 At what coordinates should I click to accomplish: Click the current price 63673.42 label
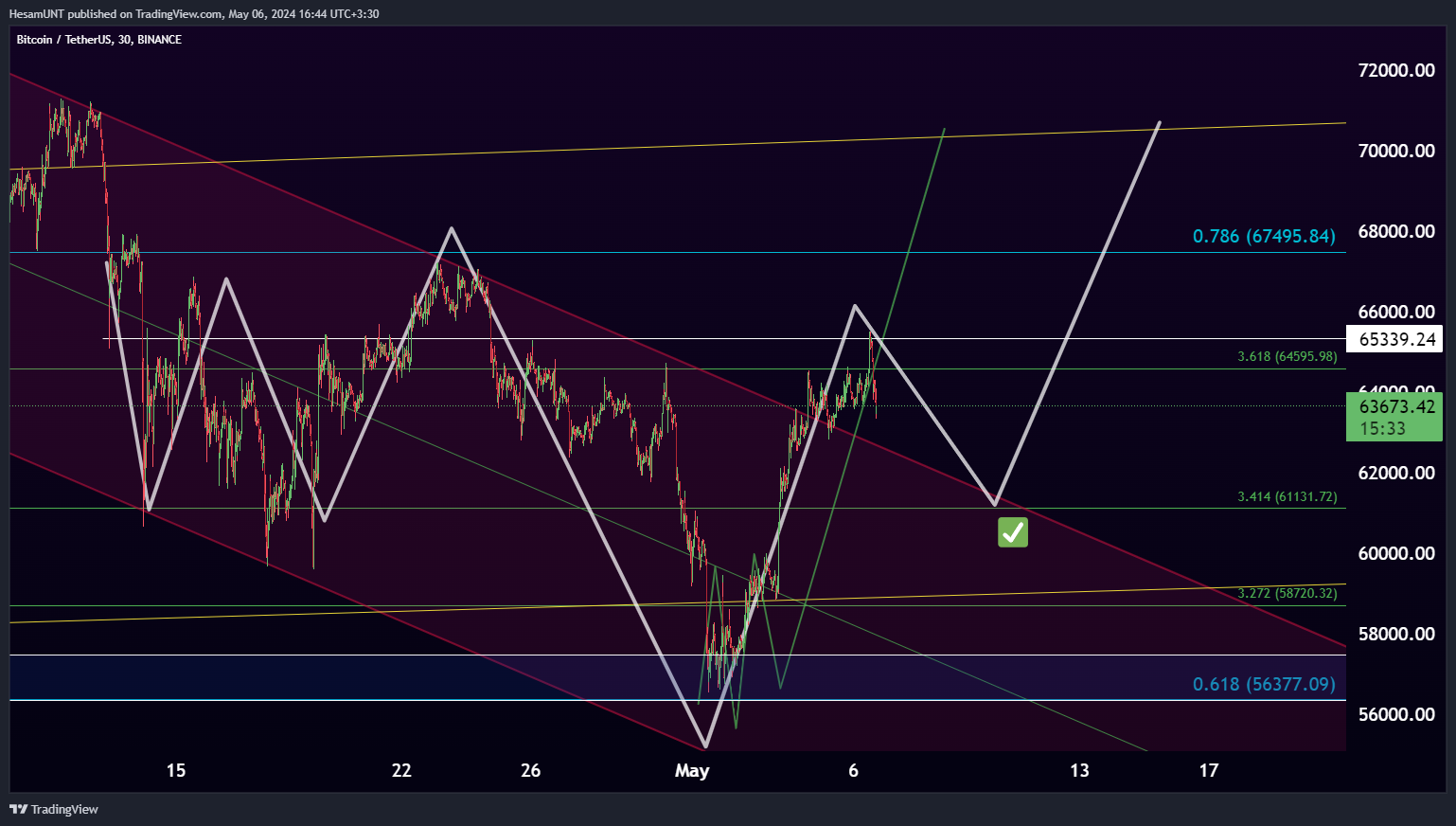(x=1395, y=406)
